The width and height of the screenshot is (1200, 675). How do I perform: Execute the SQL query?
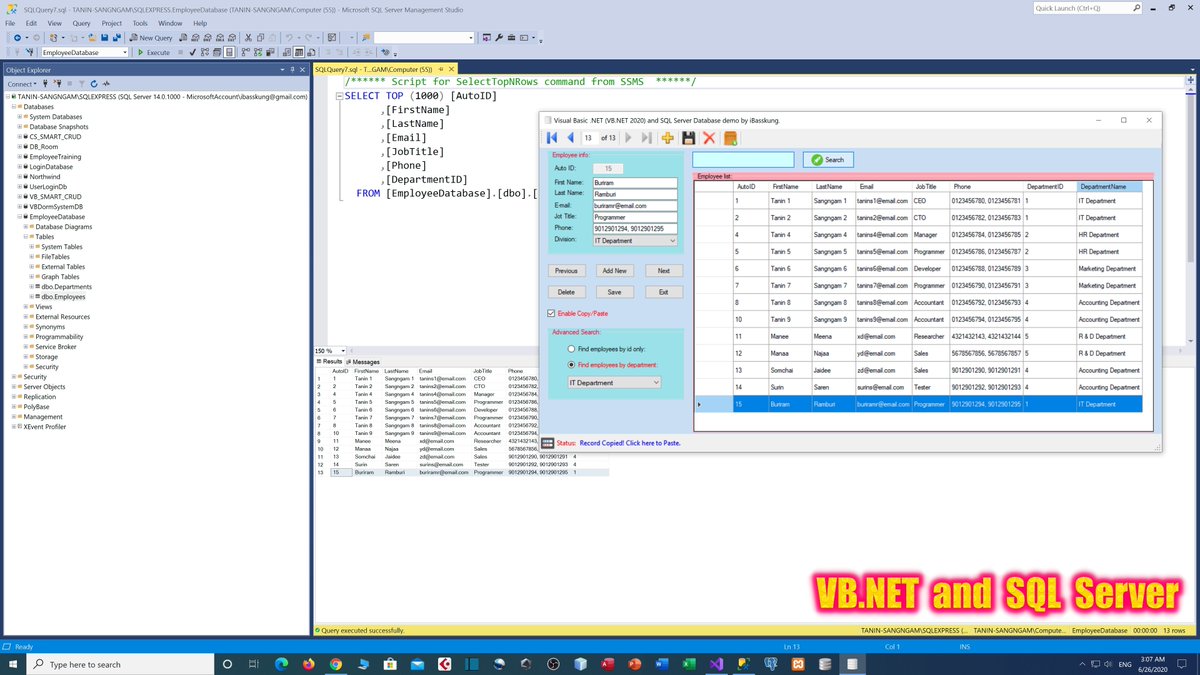[153, 52]
